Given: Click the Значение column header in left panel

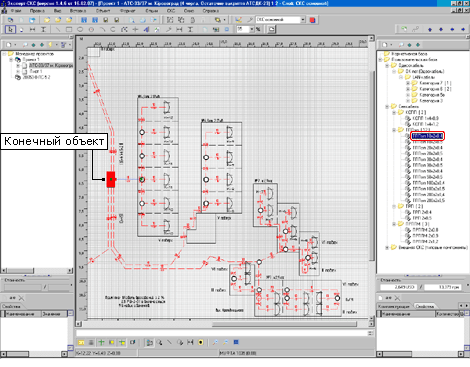Looking at the screenshot, I should [54, 314].
